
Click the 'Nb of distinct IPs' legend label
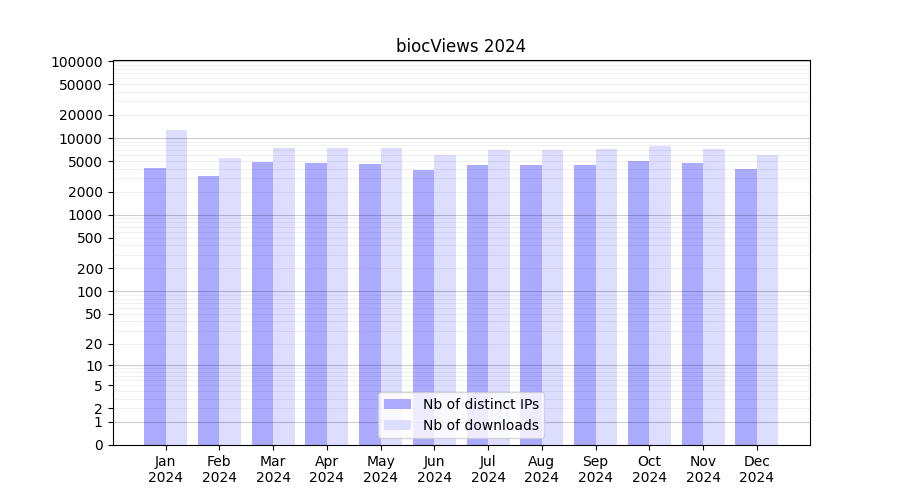click(480, 404)
